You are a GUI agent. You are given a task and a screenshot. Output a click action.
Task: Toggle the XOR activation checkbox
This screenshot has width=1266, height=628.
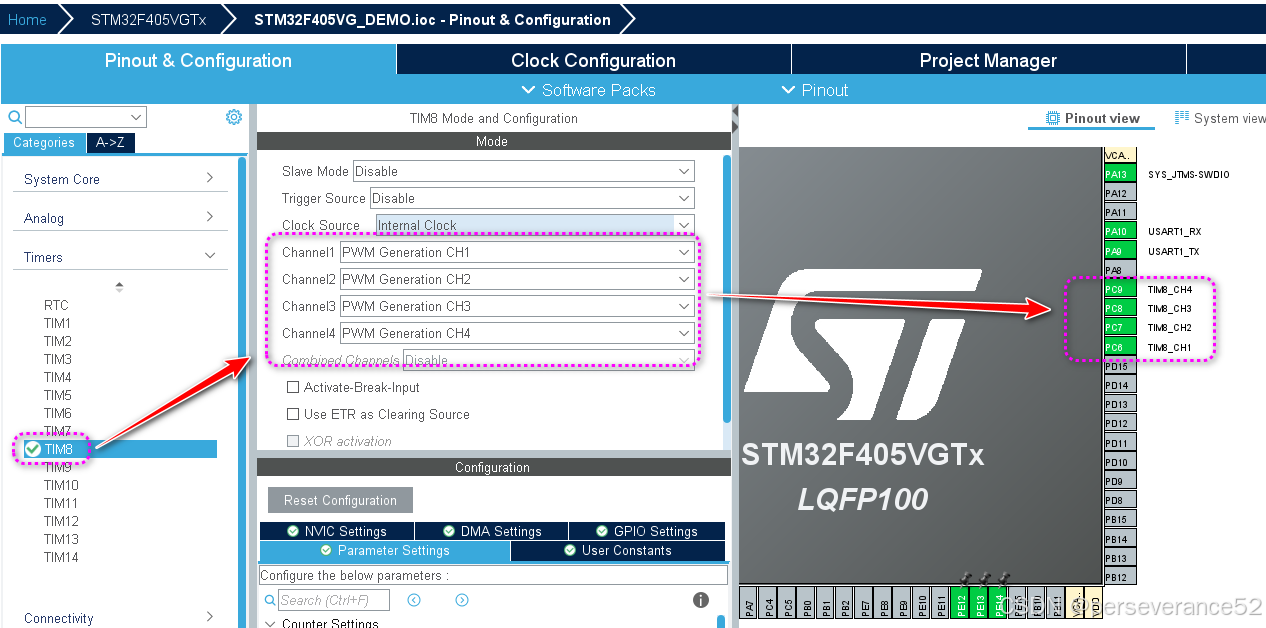(293, 441)
